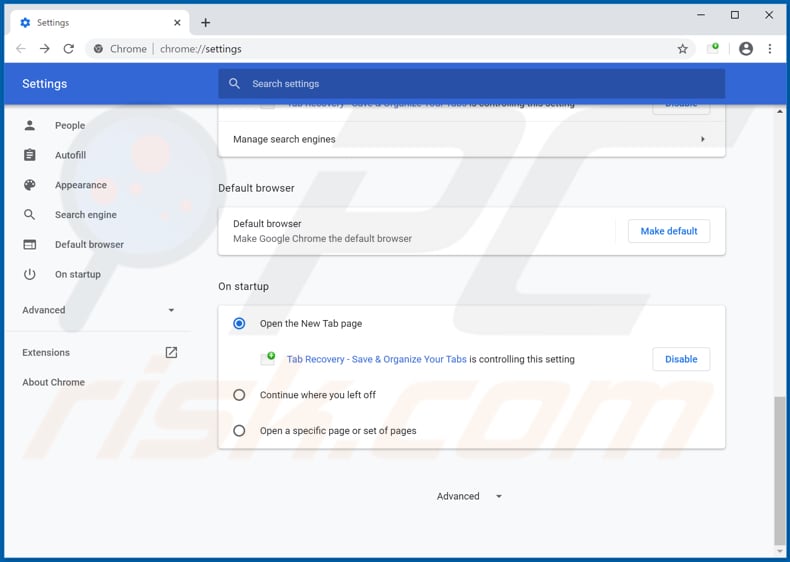Click the Extensions external-link icon
Image resolution: width=790 pixels, height=562 pixels.
coord(171,352)
